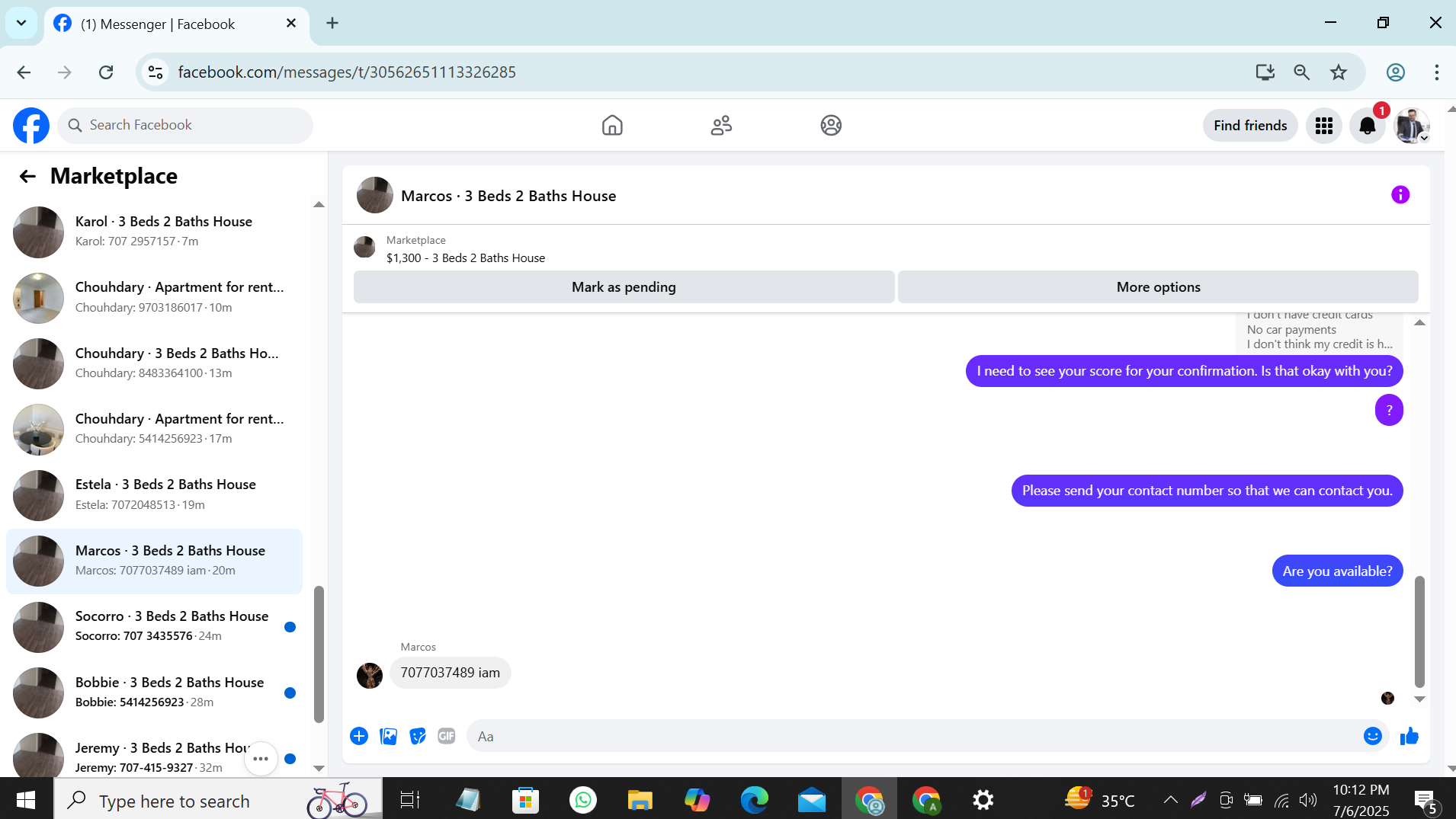Open the Windows Start menu
The image size is (1456, 819).
26,800
